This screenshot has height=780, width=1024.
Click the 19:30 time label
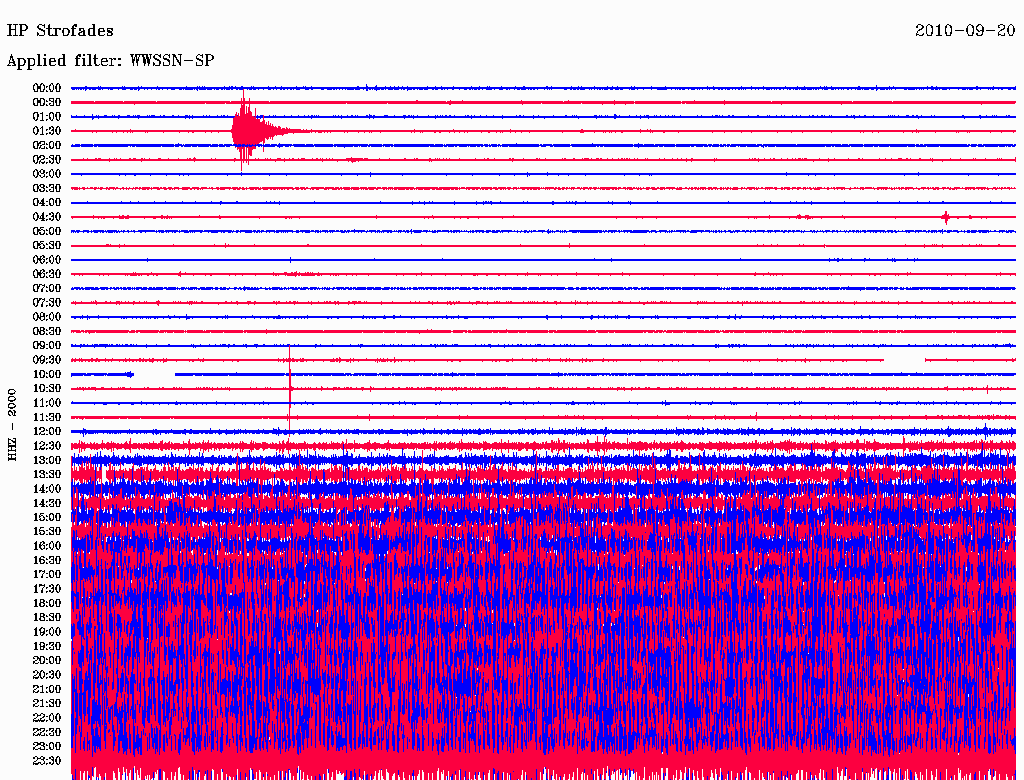point(47,646)
